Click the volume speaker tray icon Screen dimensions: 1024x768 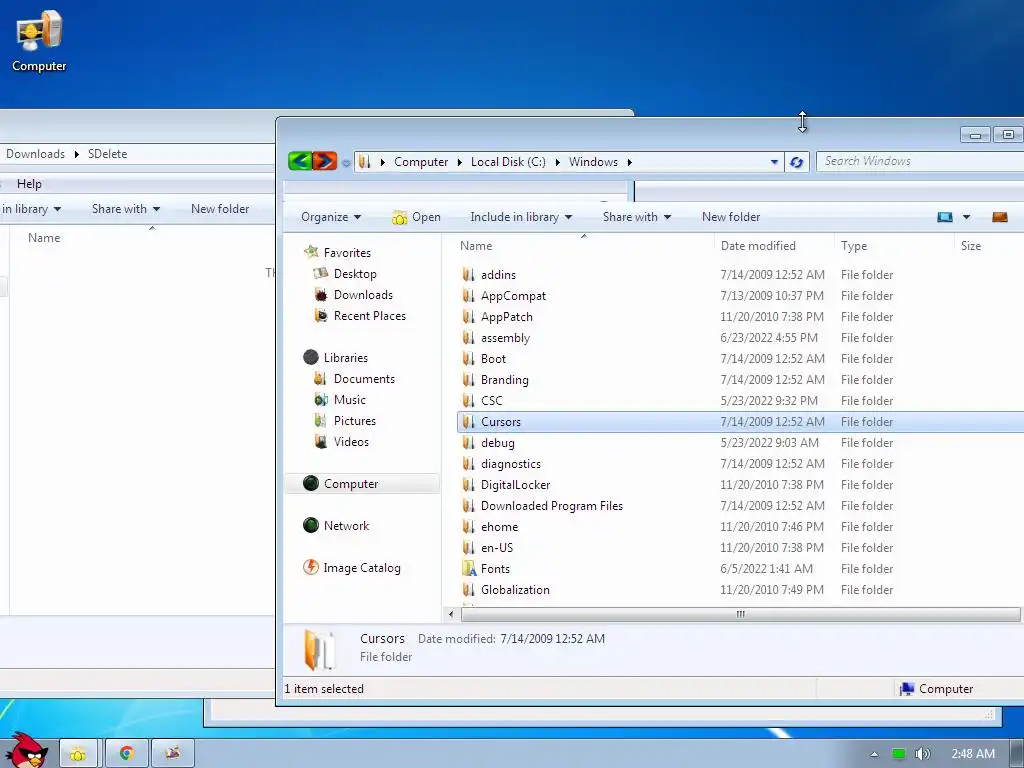[x=922, y=754]
